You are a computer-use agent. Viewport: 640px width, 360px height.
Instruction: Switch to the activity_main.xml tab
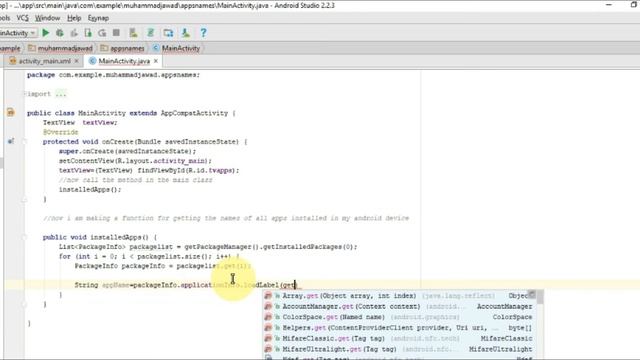pyautogui.click(x=44, y=61)
